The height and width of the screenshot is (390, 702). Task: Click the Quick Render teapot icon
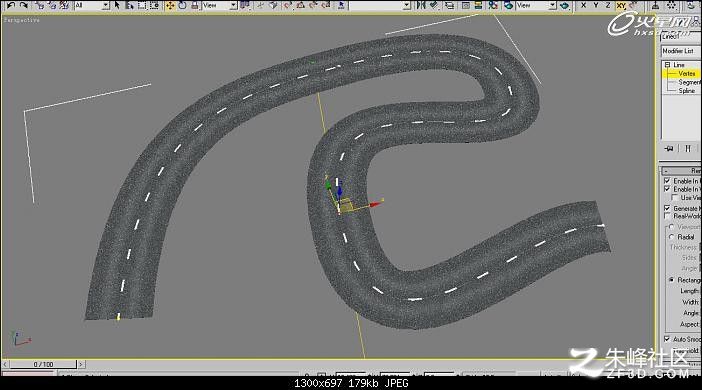564,6
